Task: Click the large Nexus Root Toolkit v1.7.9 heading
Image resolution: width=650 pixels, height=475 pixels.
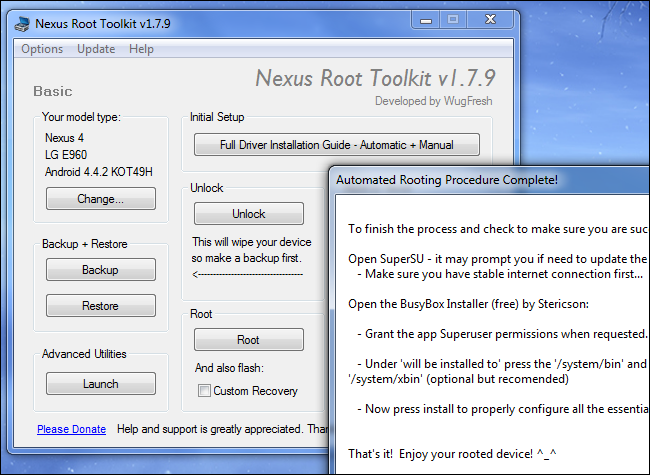Action: [x=375, y=78]
